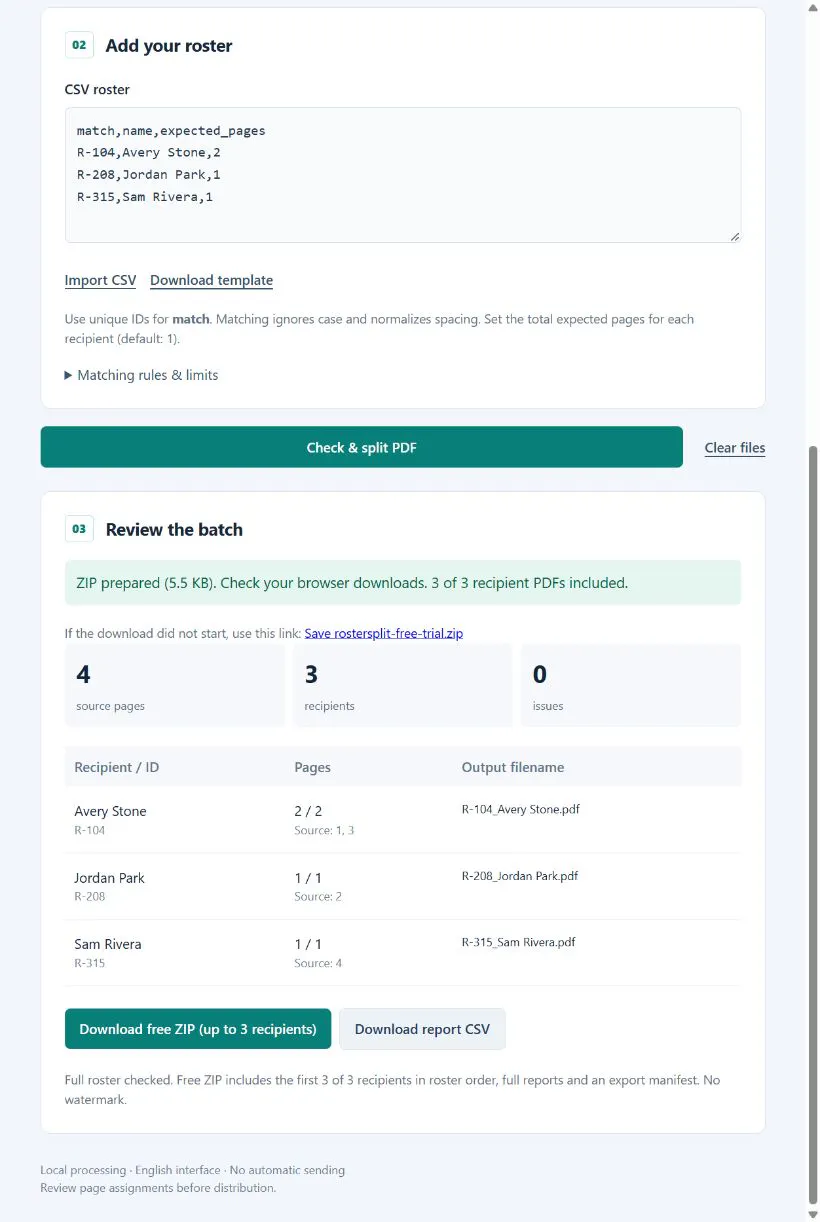Select the Avery Stone recipient row
The height and width of the screenshot is (1222, 820).
(x=403, y=820)
